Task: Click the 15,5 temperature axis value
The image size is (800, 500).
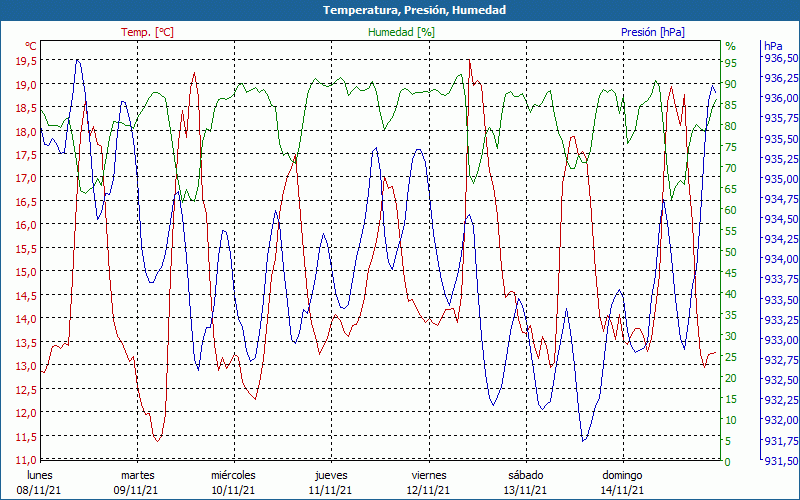Action: 27,249
